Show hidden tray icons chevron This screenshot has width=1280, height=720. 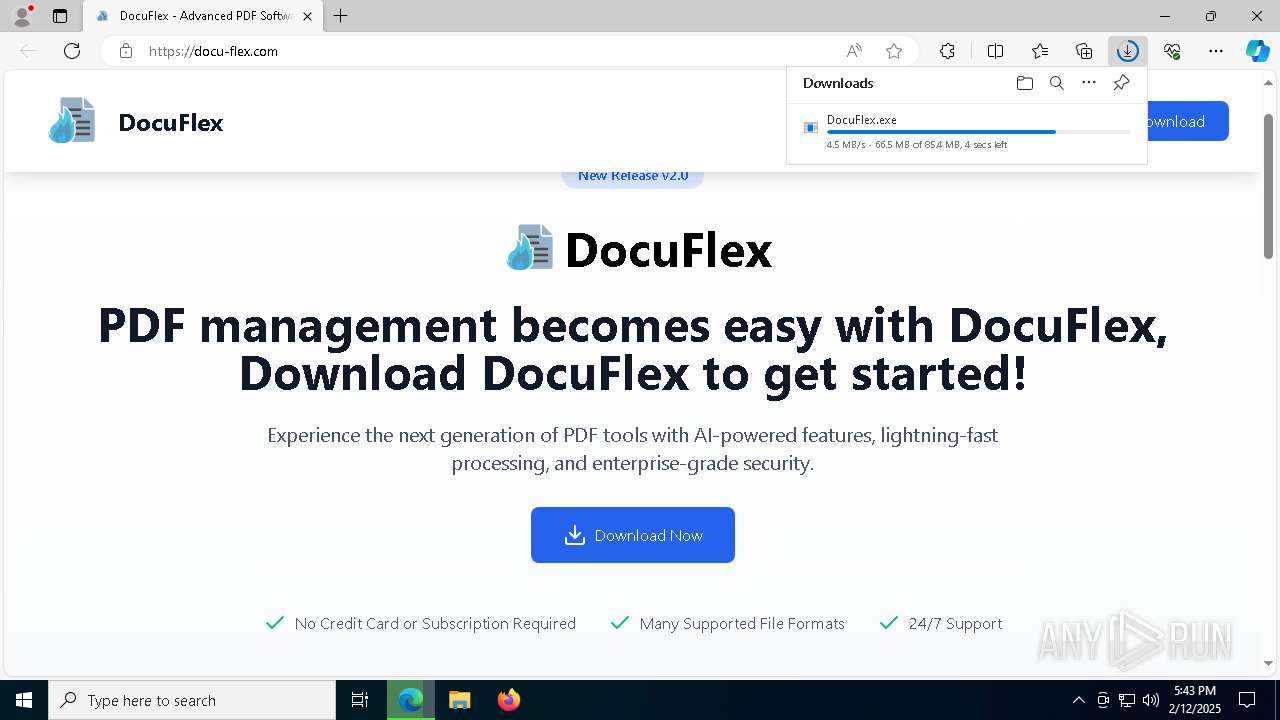[x=1078, y=700]
